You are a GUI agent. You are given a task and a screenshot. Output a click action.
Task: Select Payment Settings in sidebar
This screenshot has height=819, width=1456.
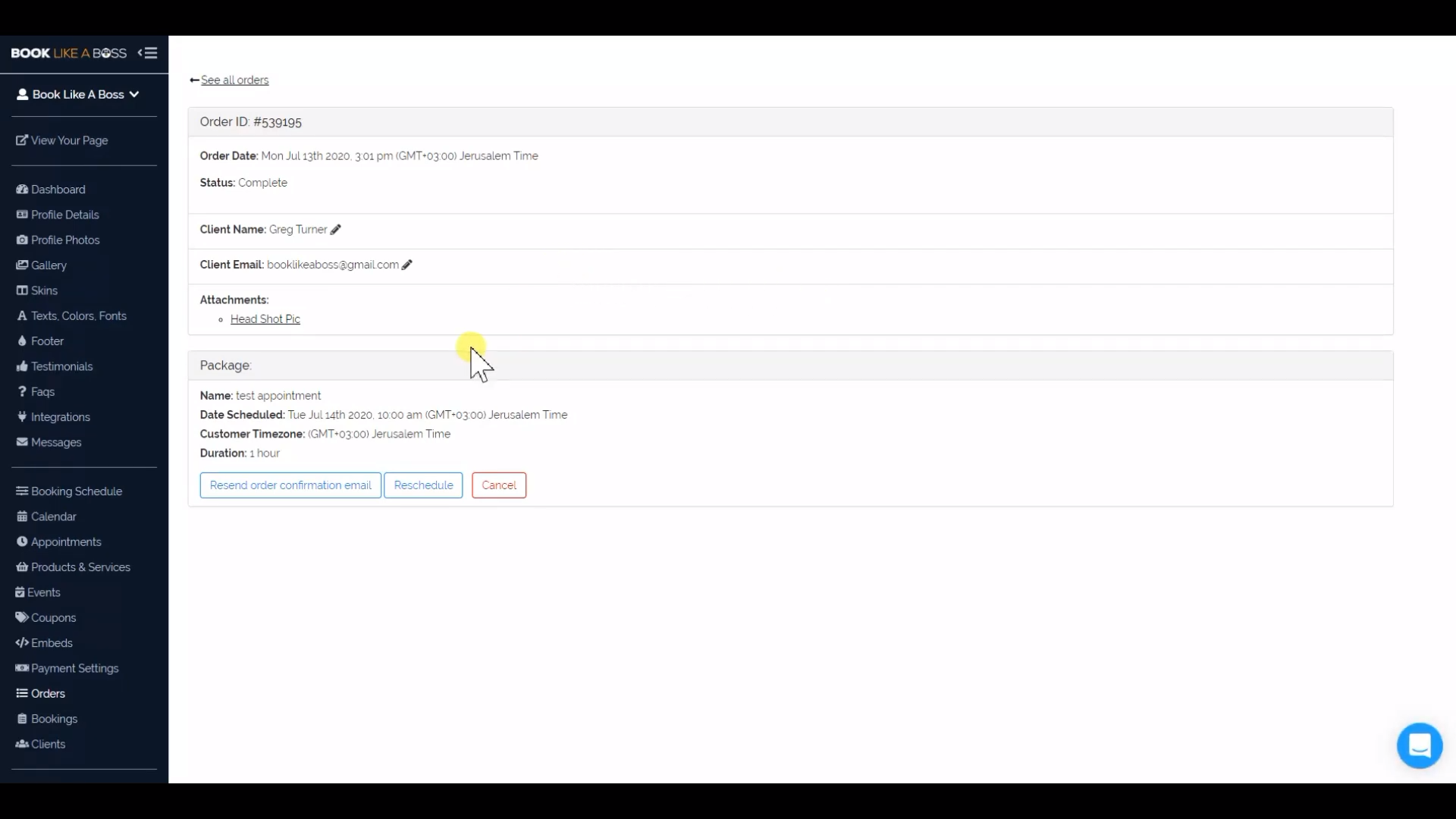(74, 668)
